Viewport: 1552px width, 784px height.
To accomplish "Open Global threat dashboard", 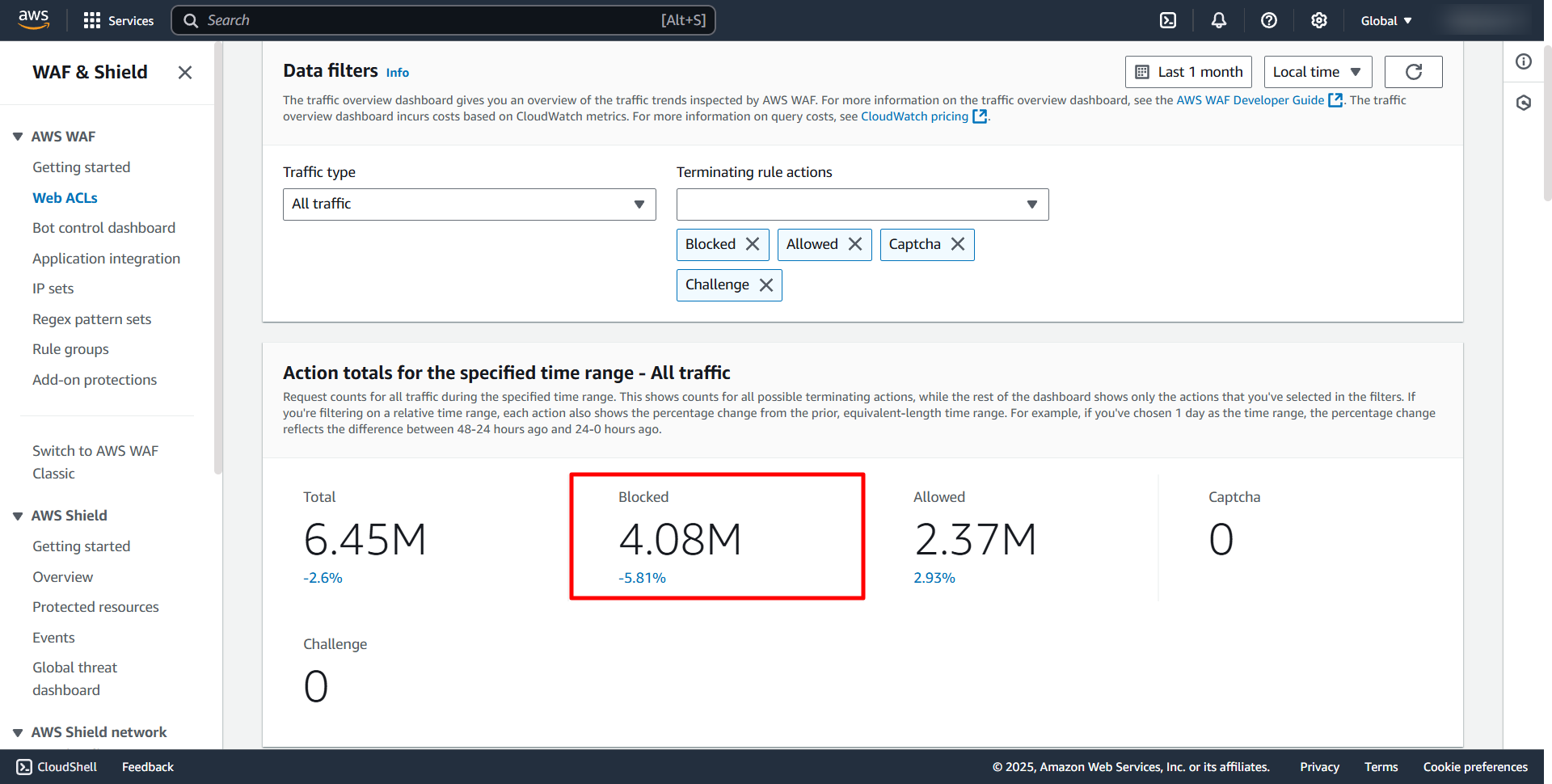I will (74, 679).
